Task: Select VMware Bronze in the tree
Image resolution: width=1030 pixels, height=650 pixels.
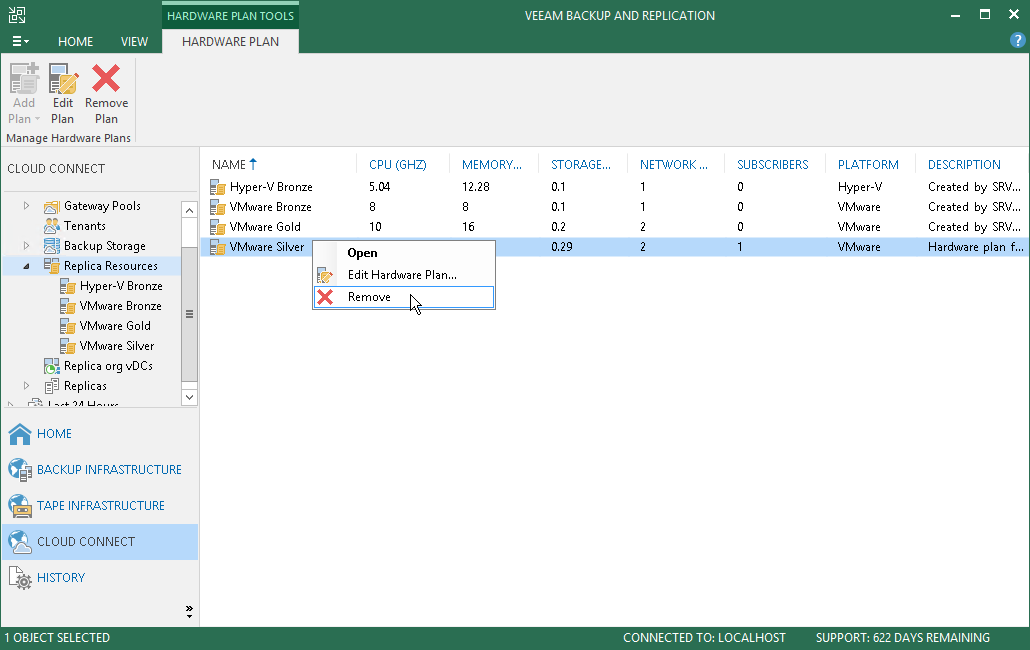Action: pyautogui.click(x=120, y=306)
